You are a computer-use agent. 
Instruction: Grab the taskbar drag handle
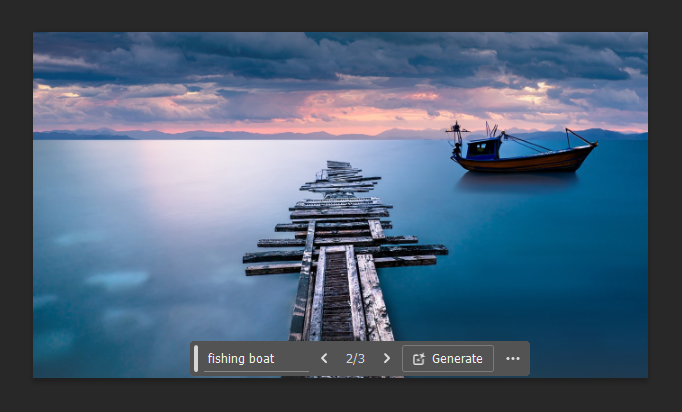[196, 358]
